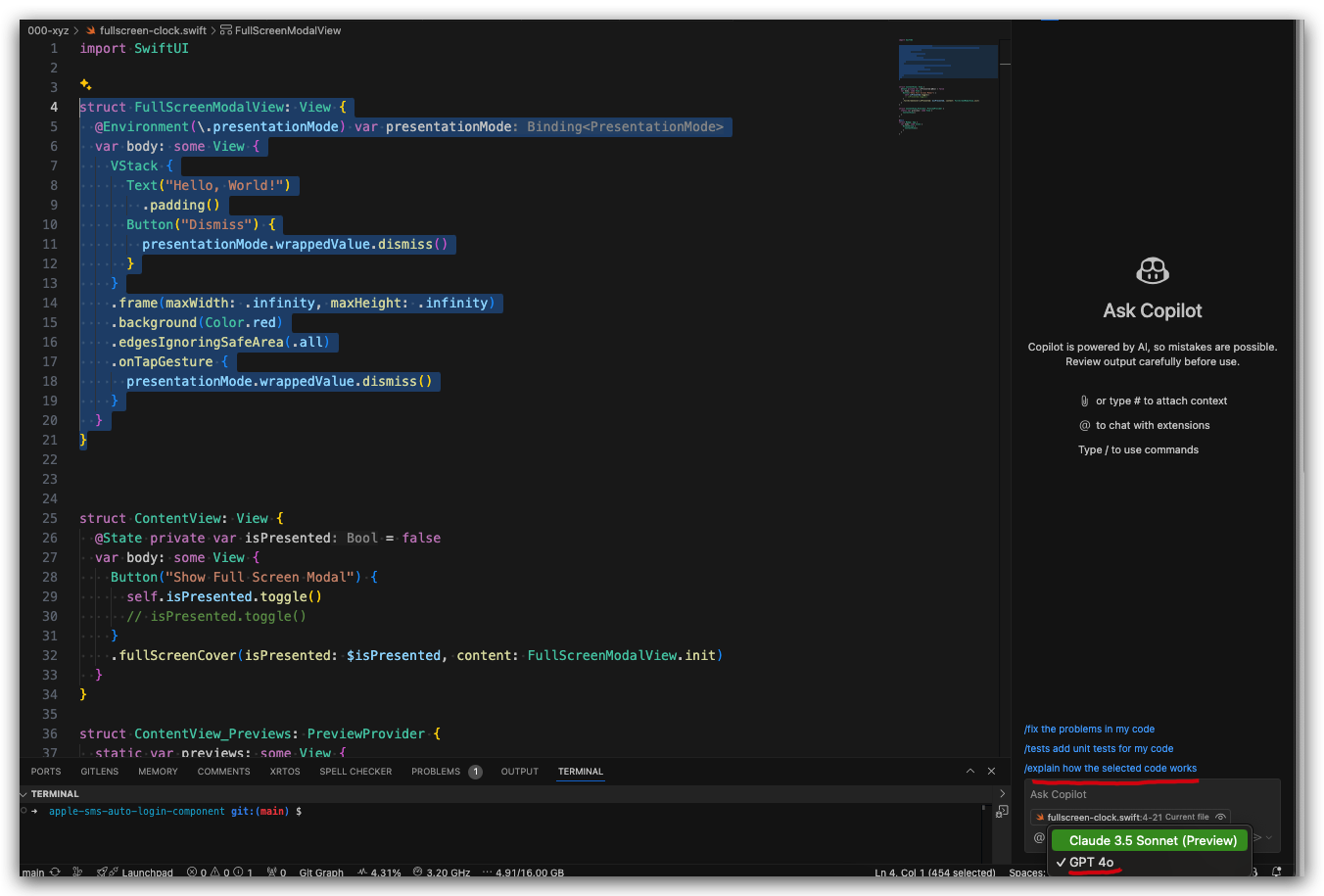Image resolution: width=1324 pixels, height=896 pixels.
Task: Select the TERMINAL panel tab
Action: [581, 772]
